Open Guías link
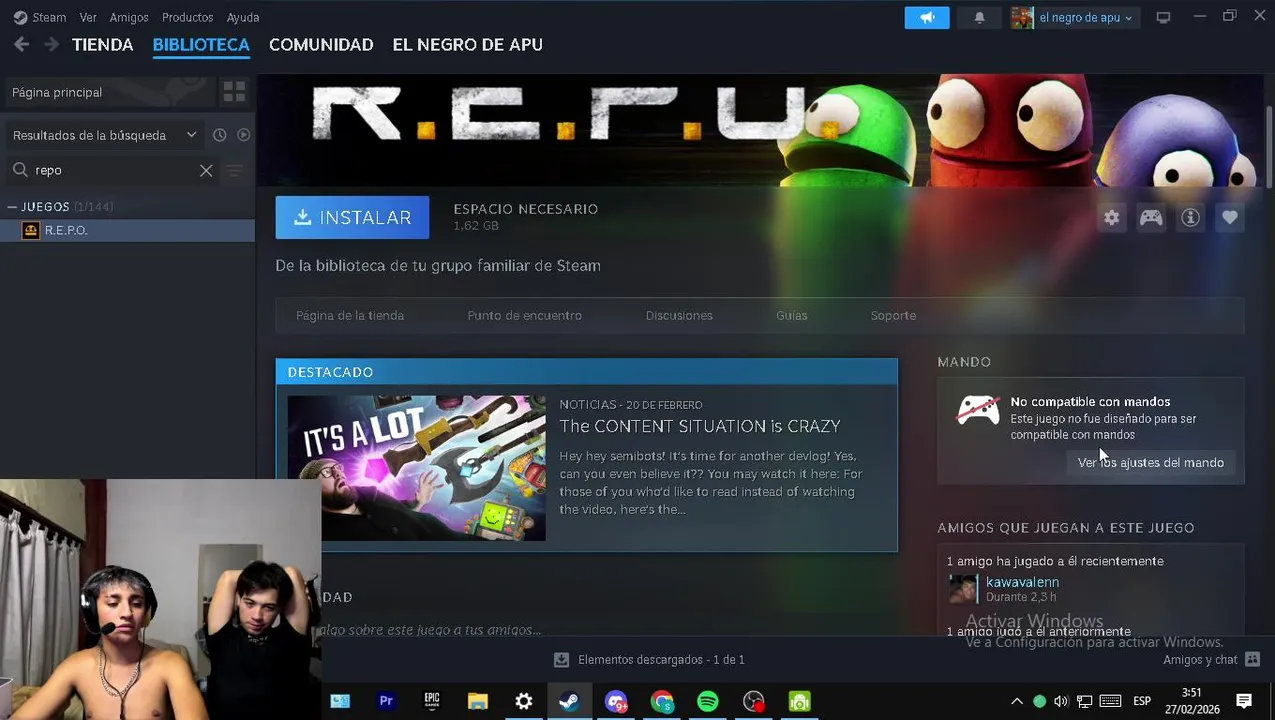The height and width of the screenshot is (720, 1275). 791,316
